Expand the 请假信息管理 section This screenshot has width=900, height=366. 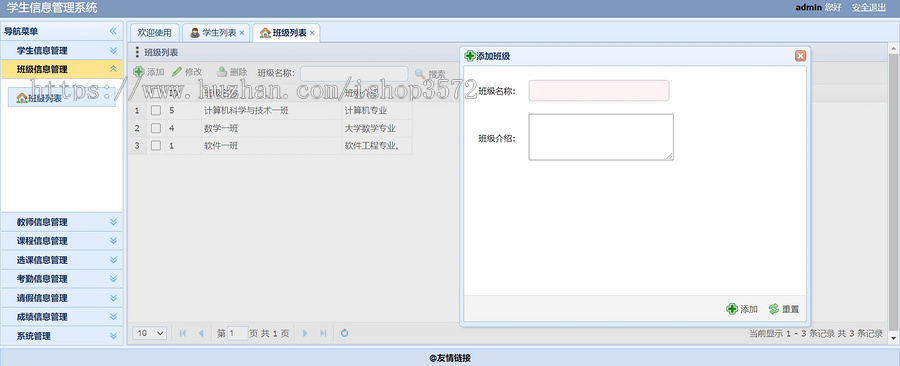tap(113, 298)
